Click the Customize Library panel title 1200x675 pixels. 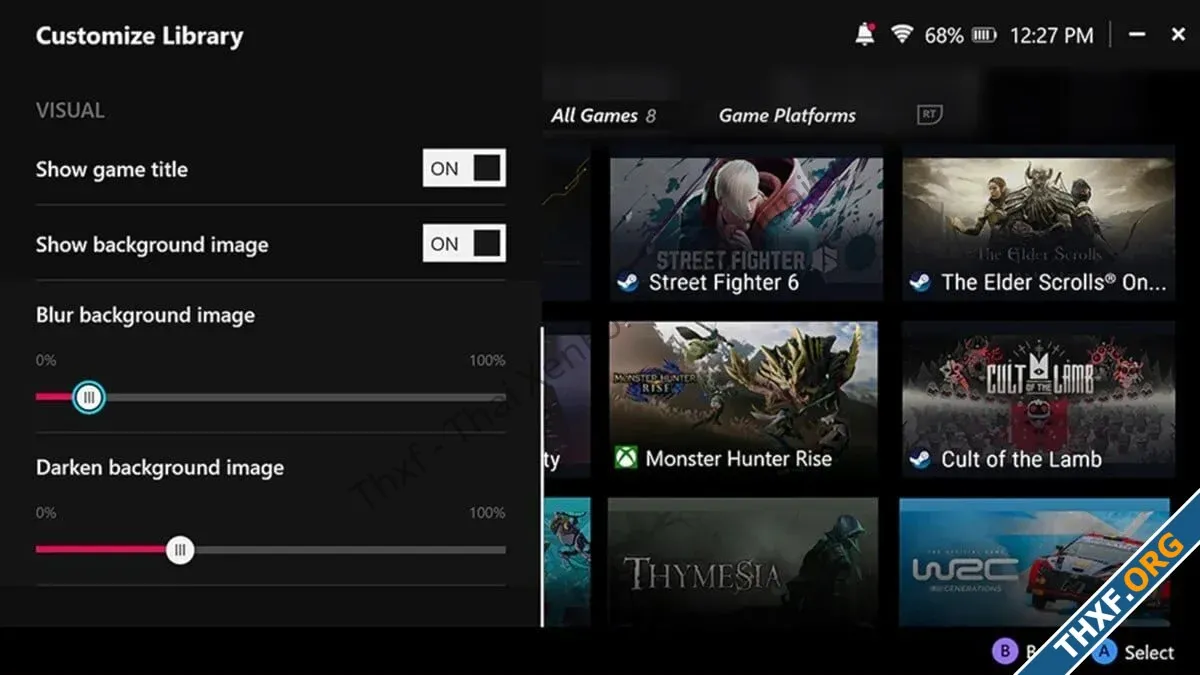coord(140,37)
